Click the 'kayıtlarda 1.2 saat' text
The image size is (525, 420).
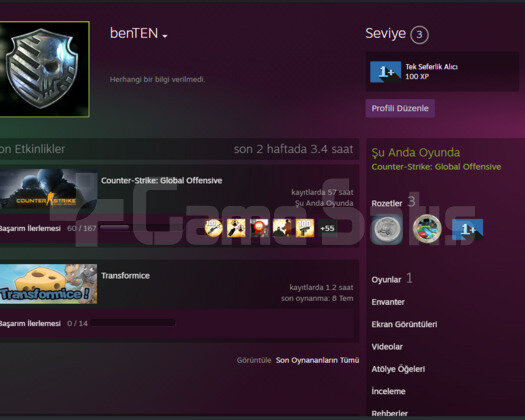click(321, 287)
